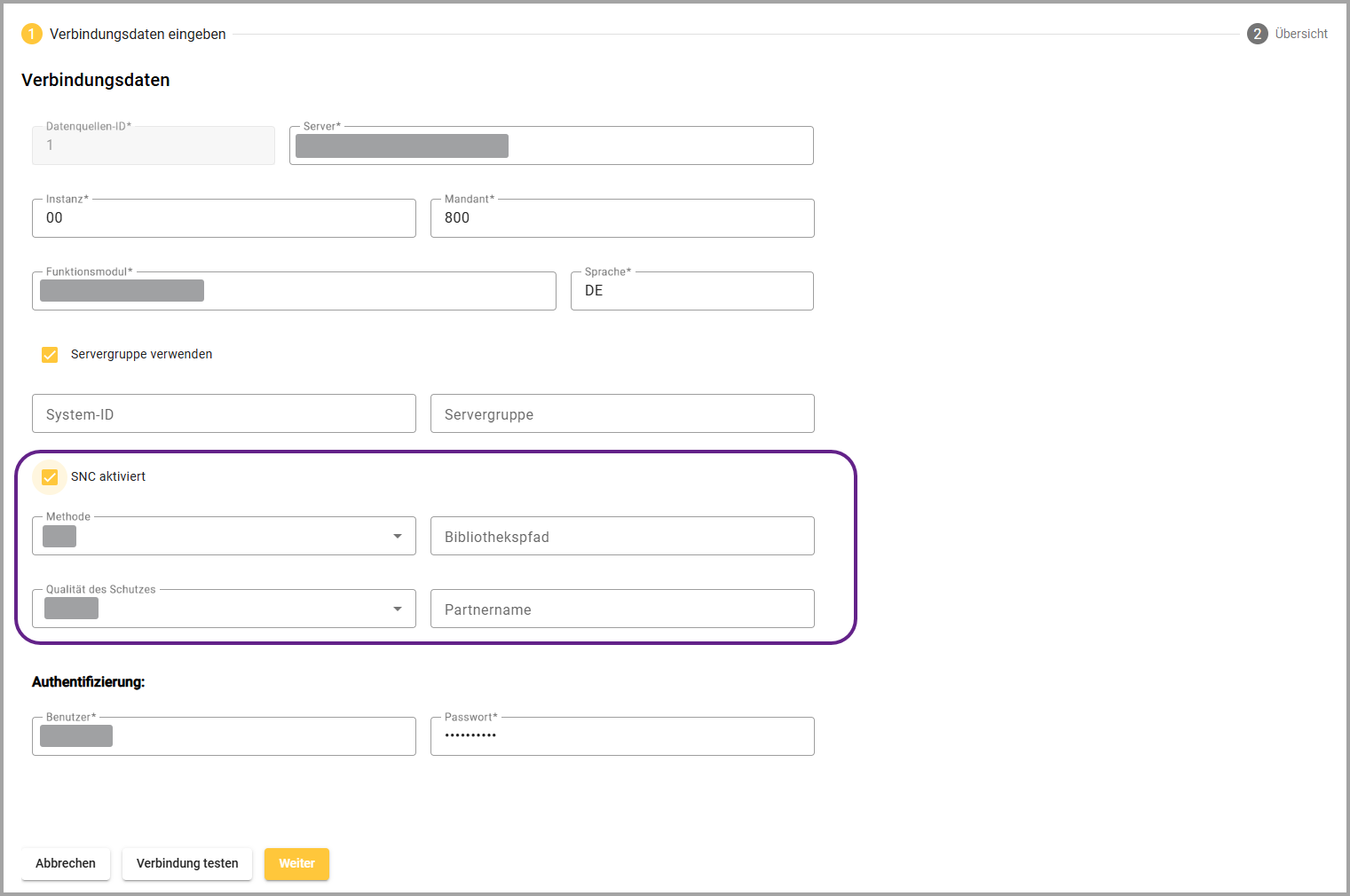
Task: Select the Verbindungsdaten eingeben step label
Action: [138, 34]
